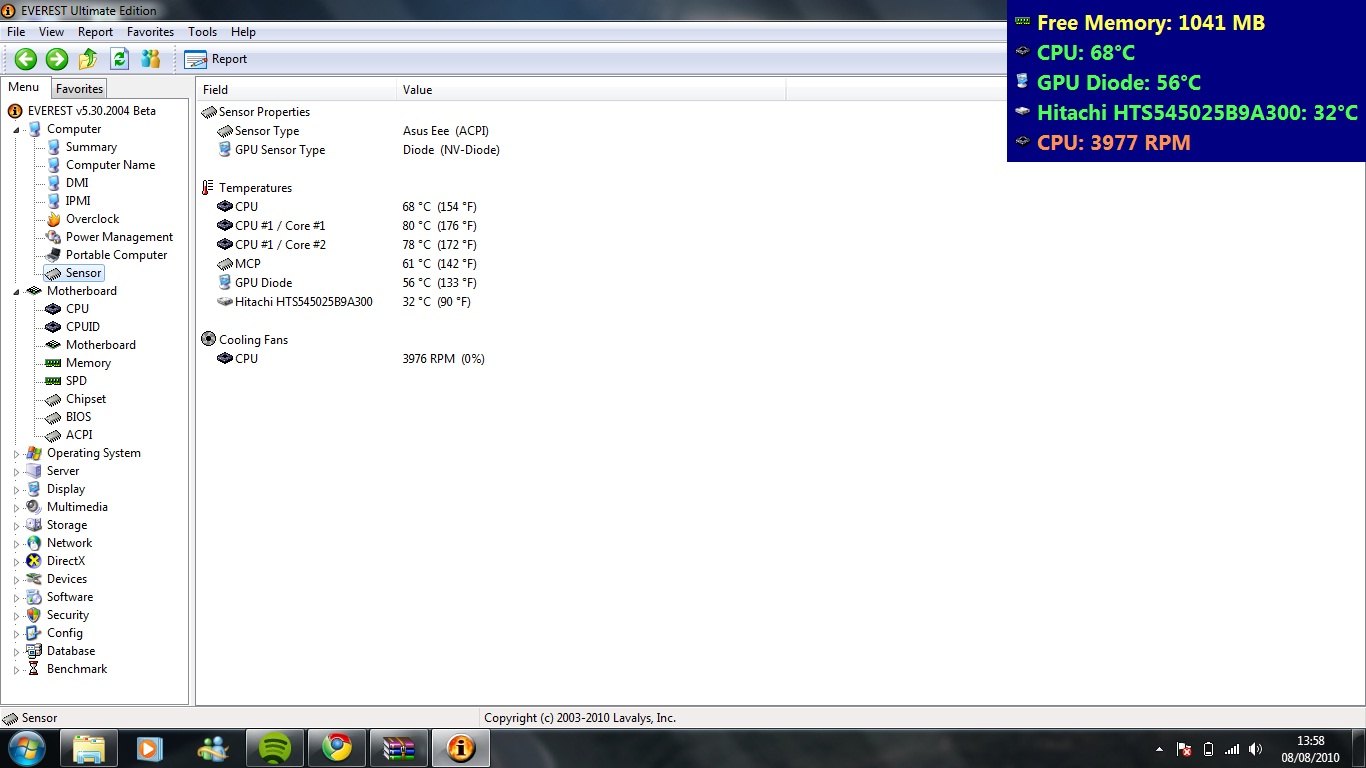Expand the Benchmark branch
The image size is (1366, 768).
point(16,669)
